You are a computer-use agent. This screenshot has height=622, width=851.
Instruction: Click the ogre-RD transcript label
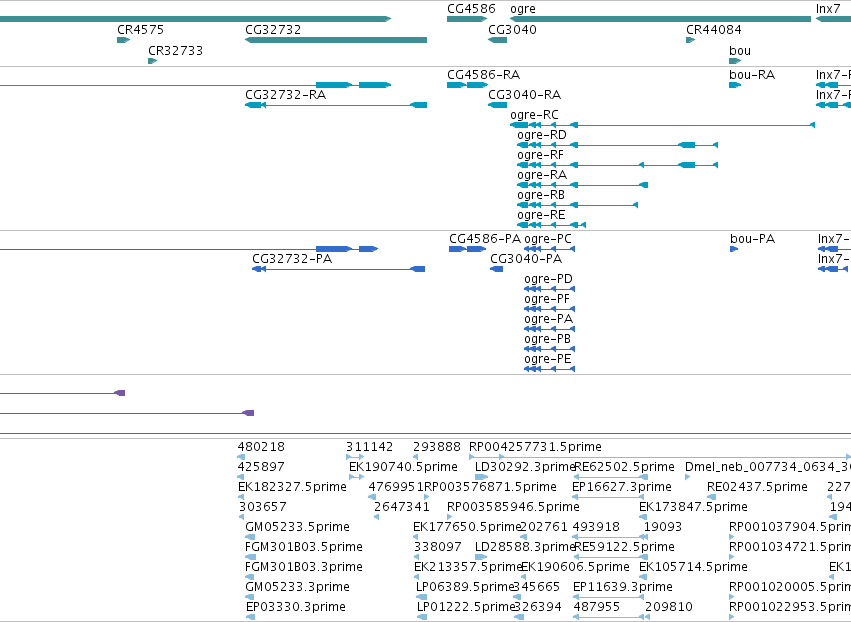tap(542, 135)
